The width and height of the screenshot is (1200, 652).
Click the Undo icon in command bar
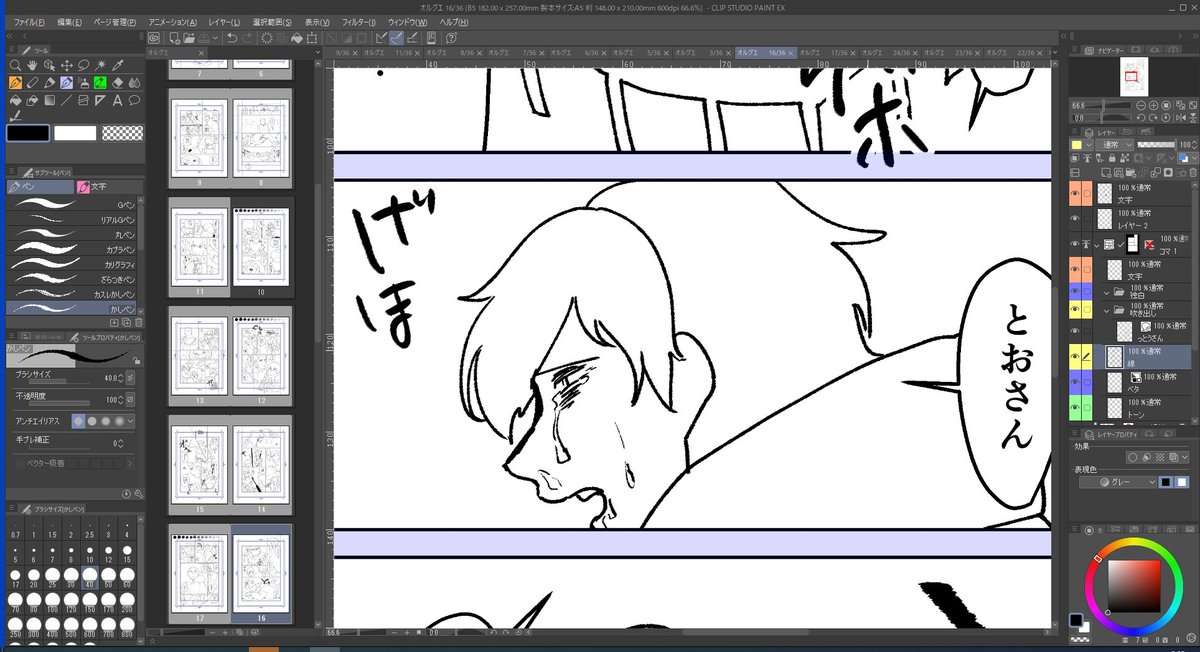coord(232,38)
